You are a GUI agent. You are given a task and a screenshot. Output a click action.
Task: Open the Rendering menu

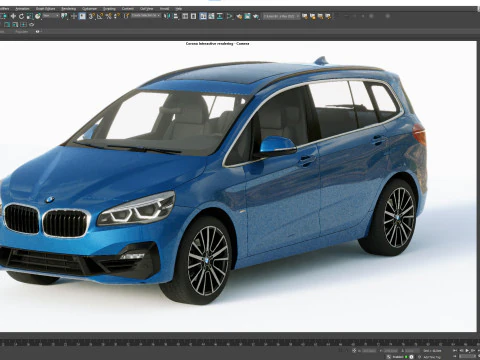point(69,9)
